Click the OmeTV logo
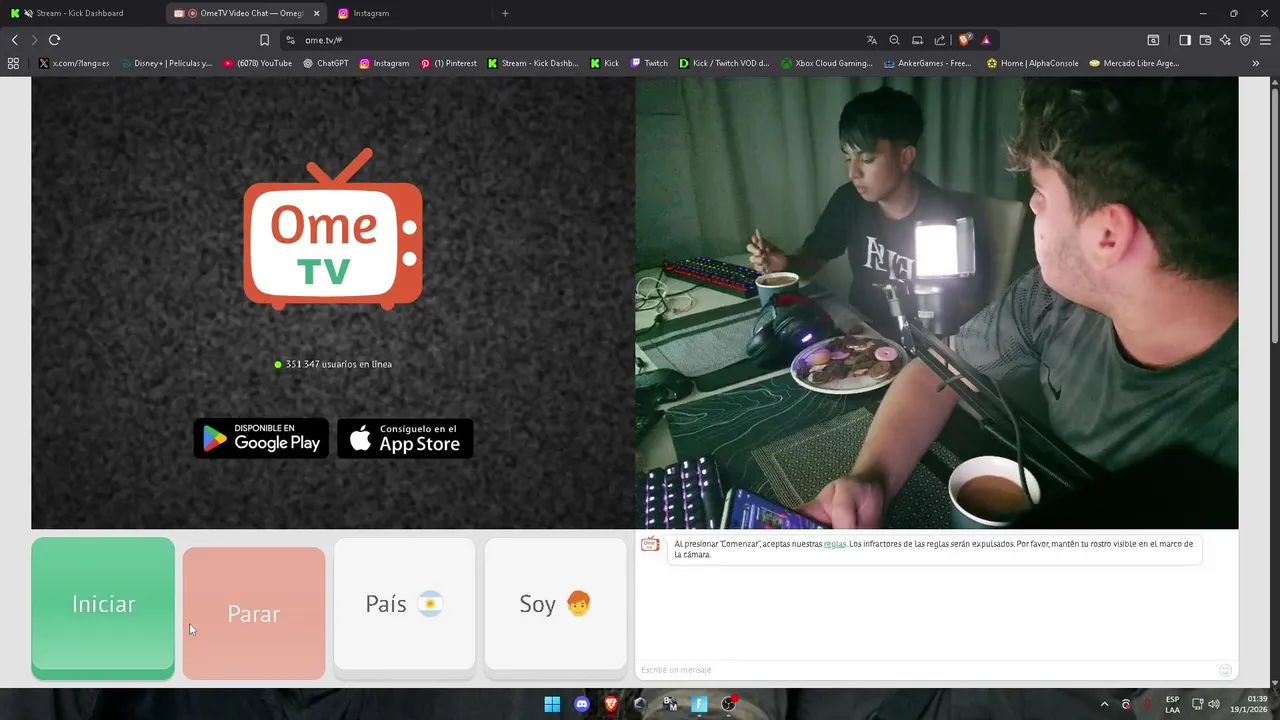The image size is (1280, 720). [333, 229]
